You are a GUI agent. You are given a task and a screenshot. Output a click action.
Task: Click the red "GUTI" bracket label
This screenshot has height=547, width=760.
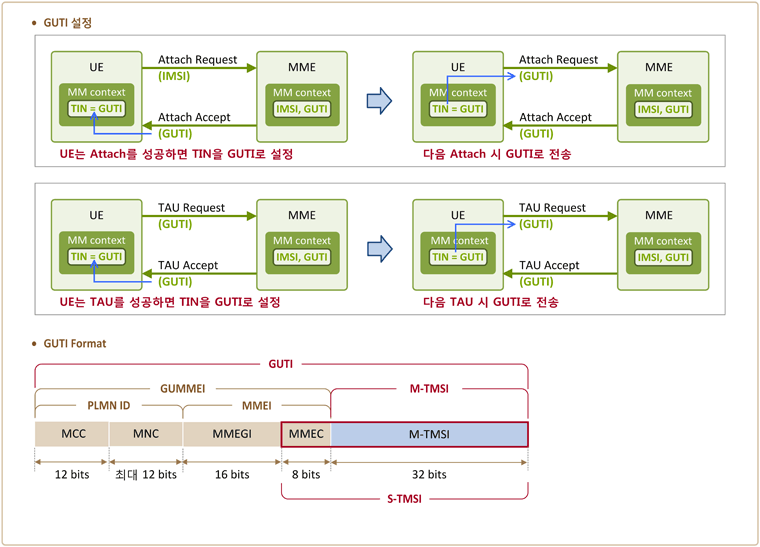tap(281, 364)
